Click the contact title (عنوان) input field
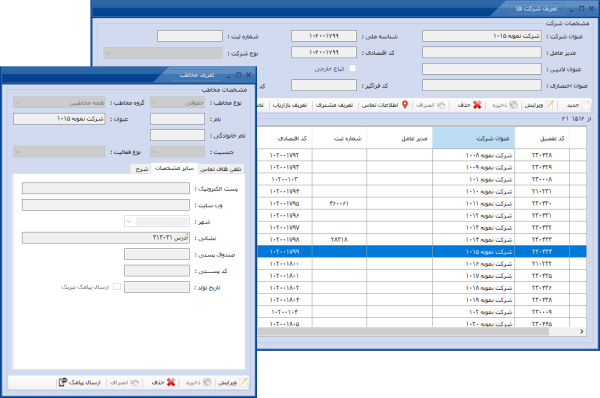Viewport: 600px width, 398px height. pos(59,119)
